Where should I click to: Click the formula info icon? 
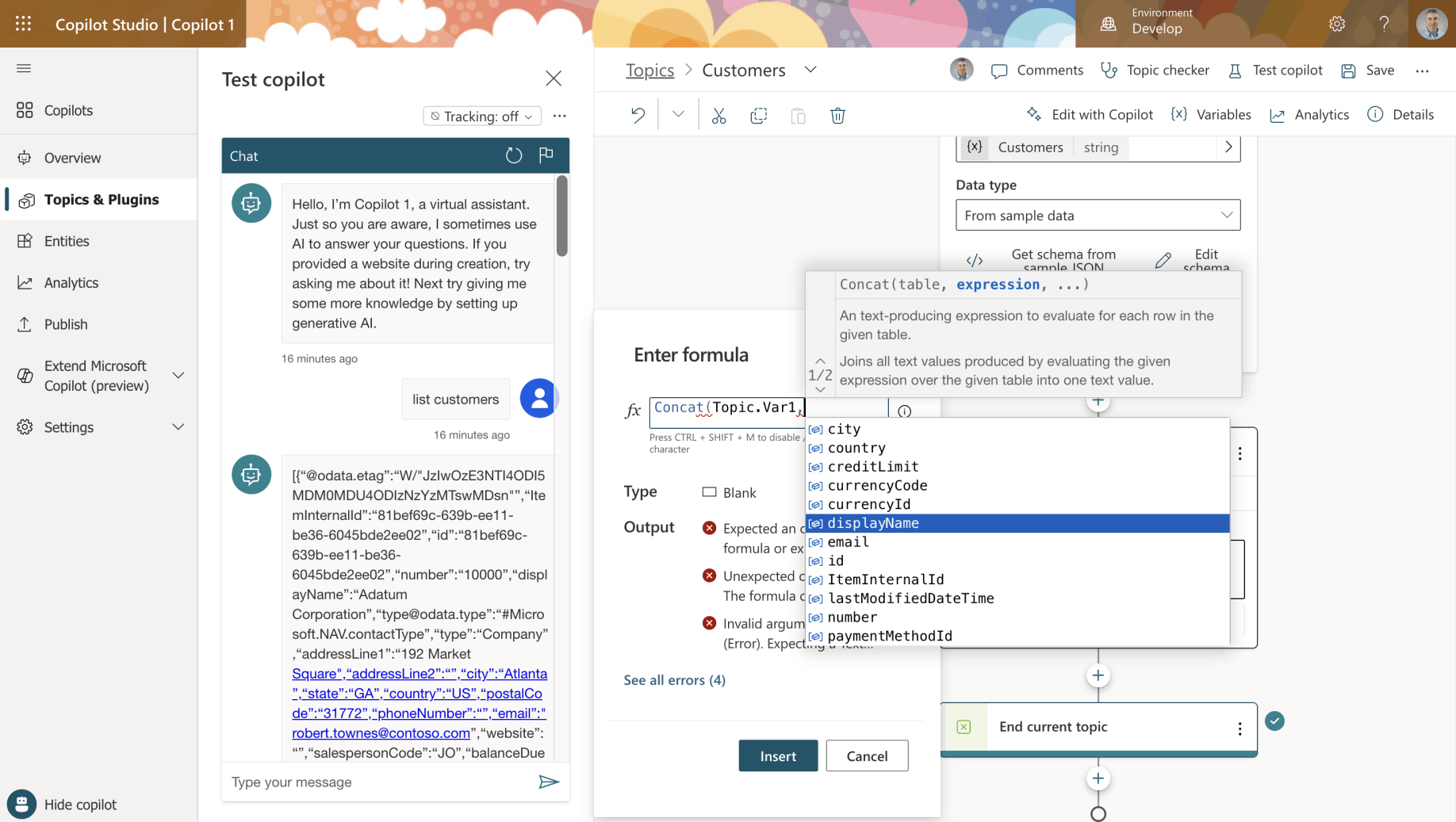tap(905, 411)
